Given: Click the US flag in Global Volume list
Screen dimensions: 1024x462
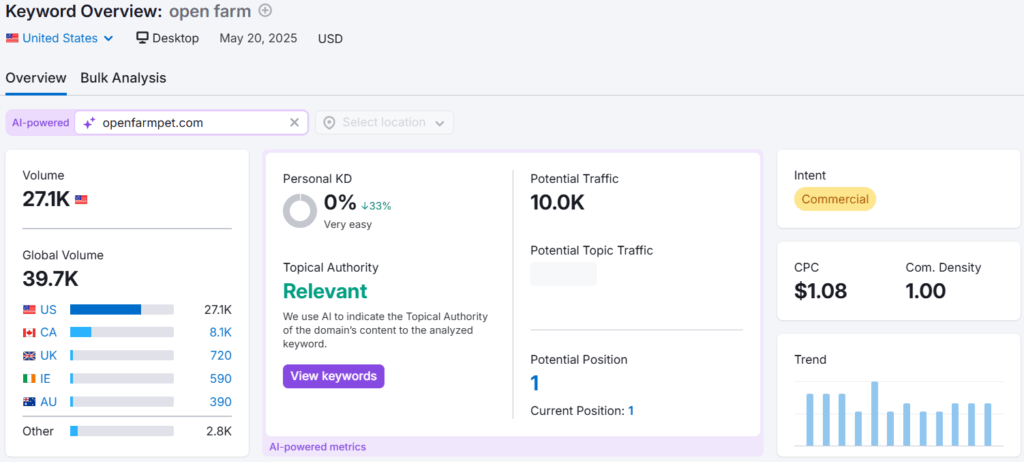Looking at the screenshot, I should pos(29,309).
